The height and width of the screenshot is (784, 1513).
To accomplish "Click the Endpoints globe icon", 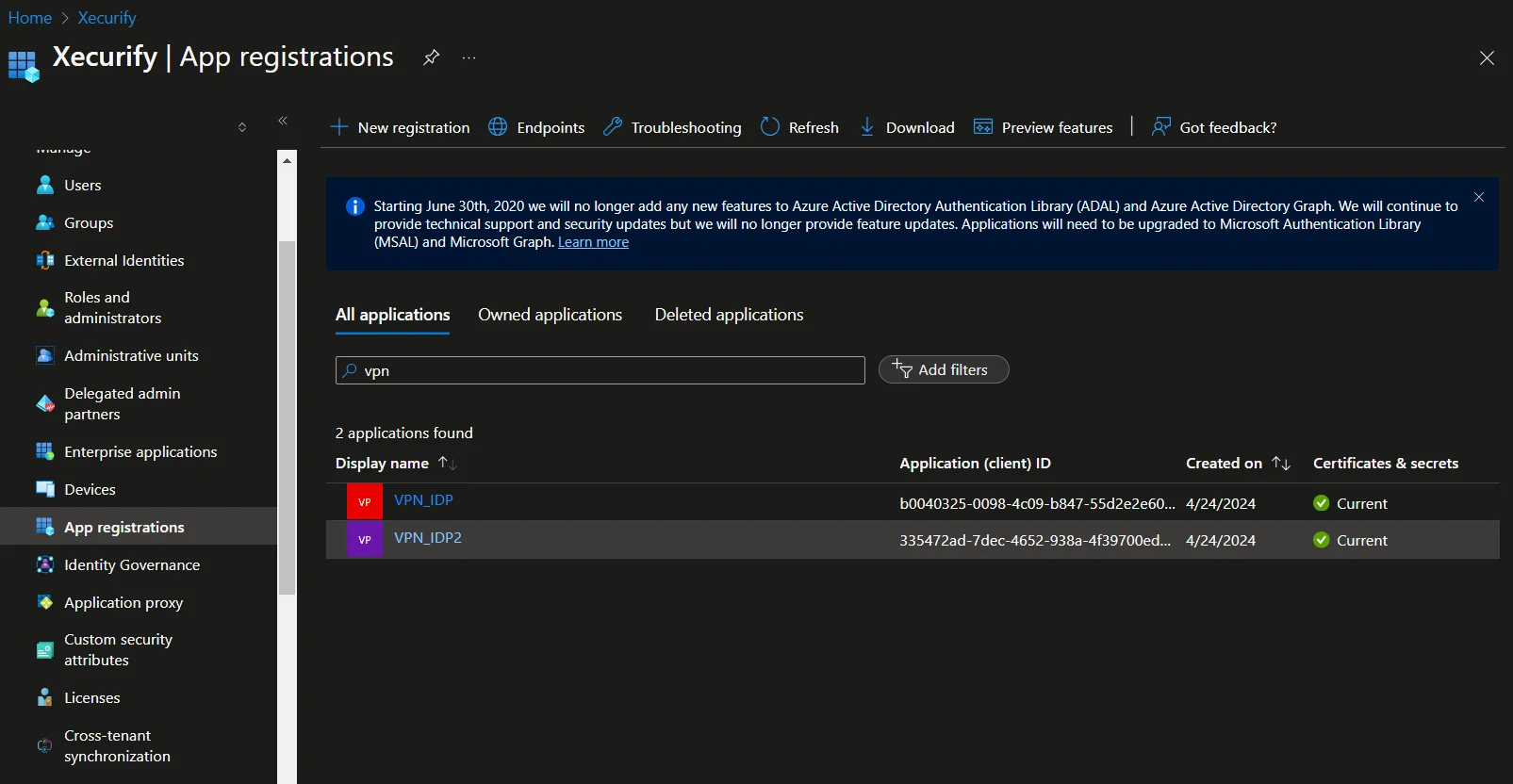I will (498, 126).
